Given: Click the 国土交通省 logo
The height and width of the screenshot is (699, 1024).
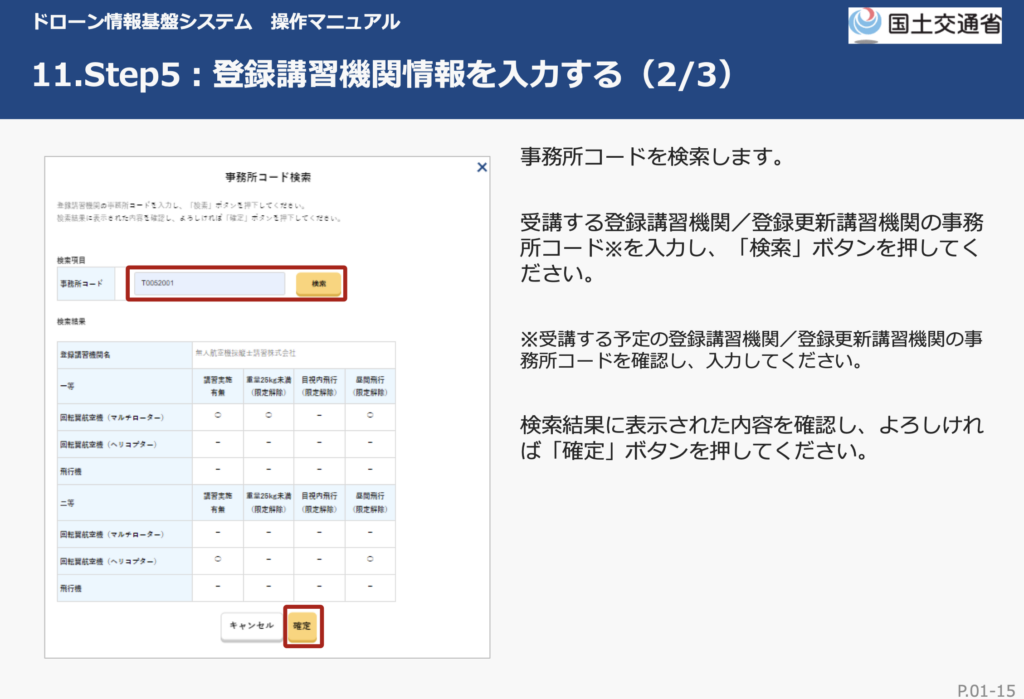Looking at the screenshot, I should (x=924, y=24).
